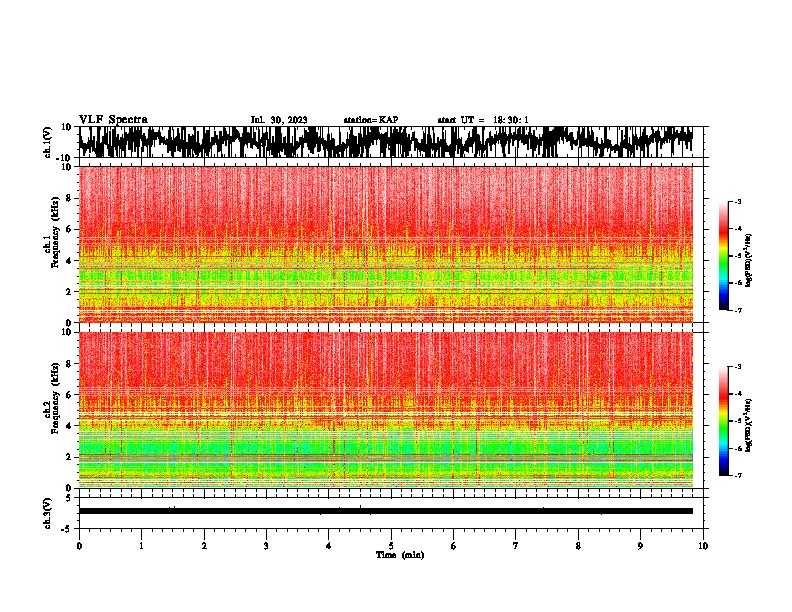This screenshot has width=792, height=612.
Task: Click the "4" kHz tick on ch.1 frequency axis
Action: (x=69, y=261)
